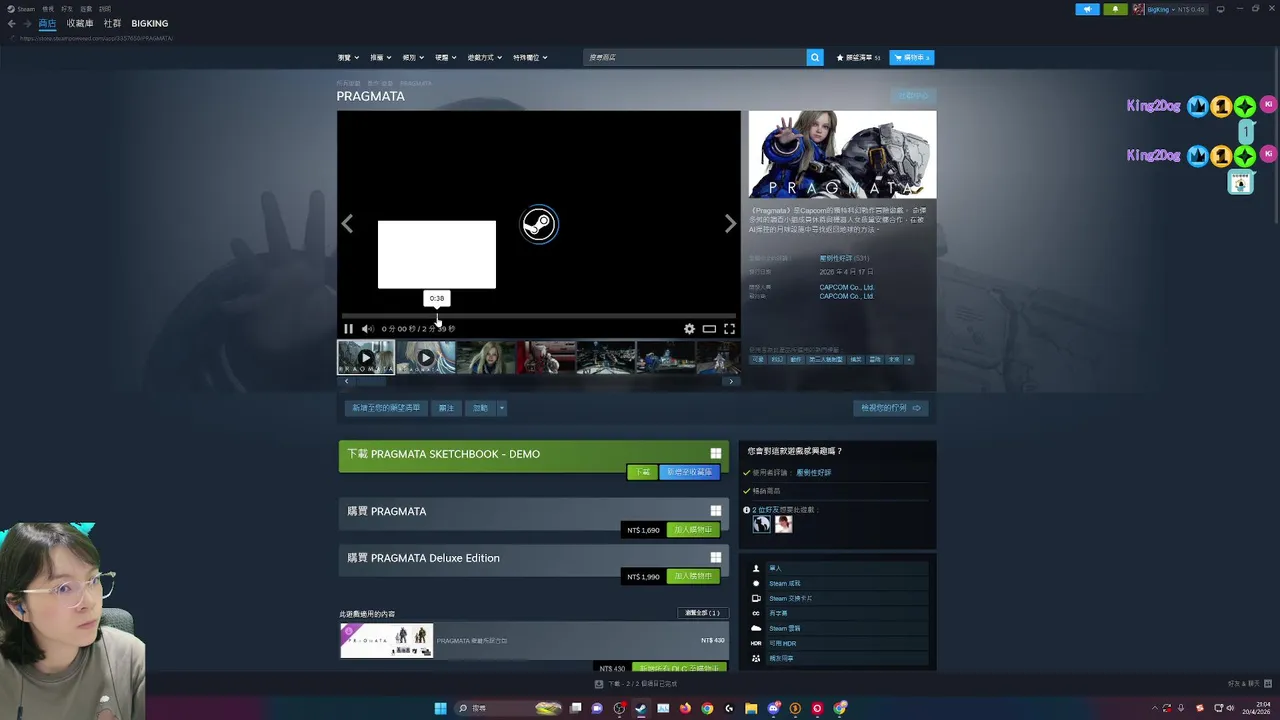Open the 社群 community tab
This screenshot has height=720, width=1280.
[113, 23]
